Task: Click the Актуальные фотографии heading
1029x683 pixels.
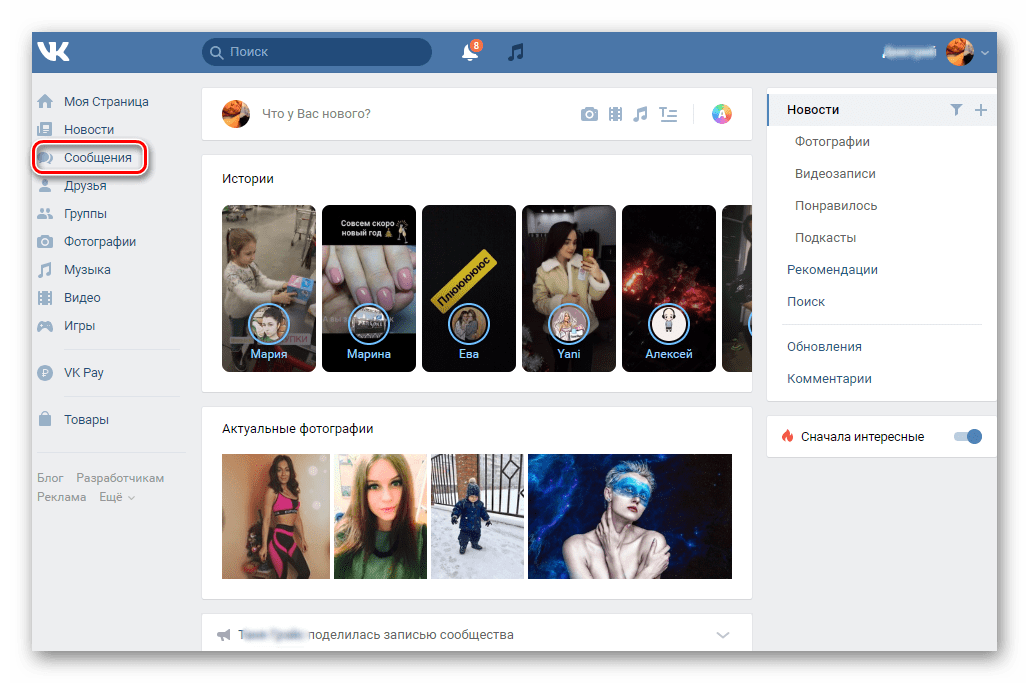Action: pyautogui.click(x=297, y=428)
